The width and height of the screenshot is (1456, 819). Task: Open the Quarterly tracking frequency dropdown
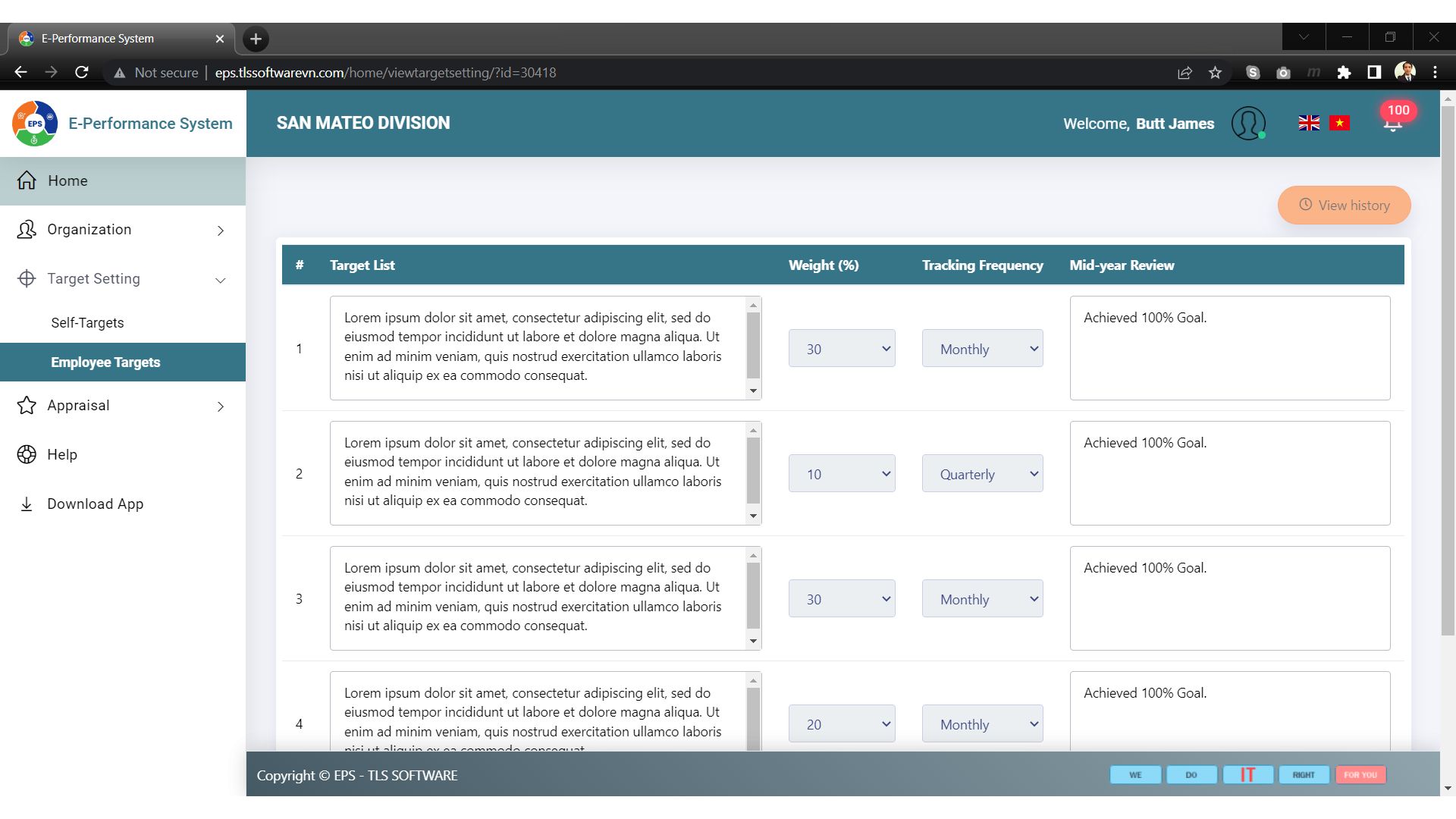tap(982, 474)
